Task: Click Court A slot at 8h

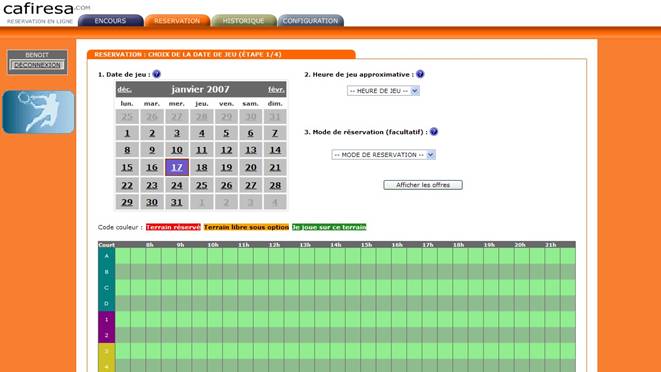Action: coord(153,256)
